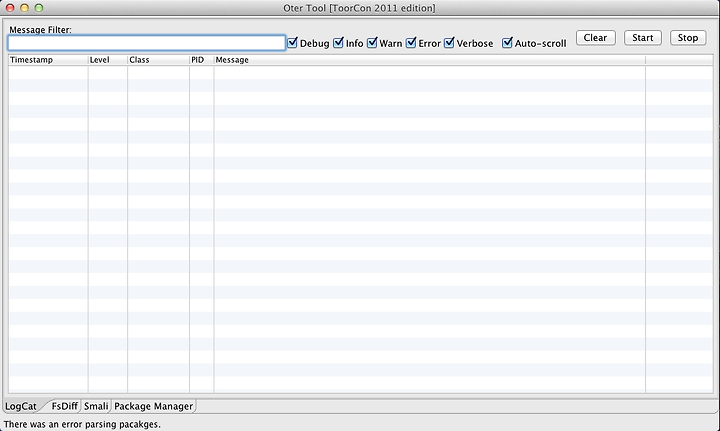Click the error parsing packages status text

(82, 424)
